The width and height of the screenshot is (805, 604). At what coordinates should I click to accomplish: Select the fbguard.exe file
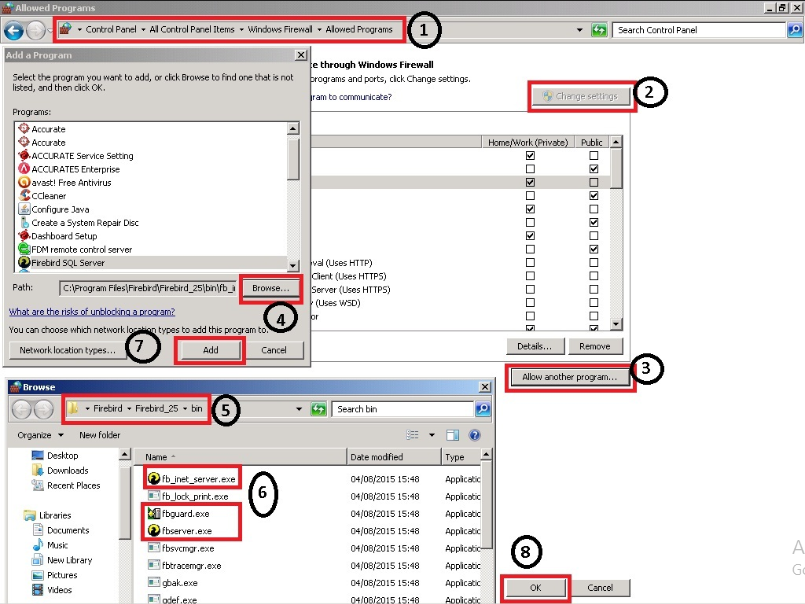(x=185, y=513)
